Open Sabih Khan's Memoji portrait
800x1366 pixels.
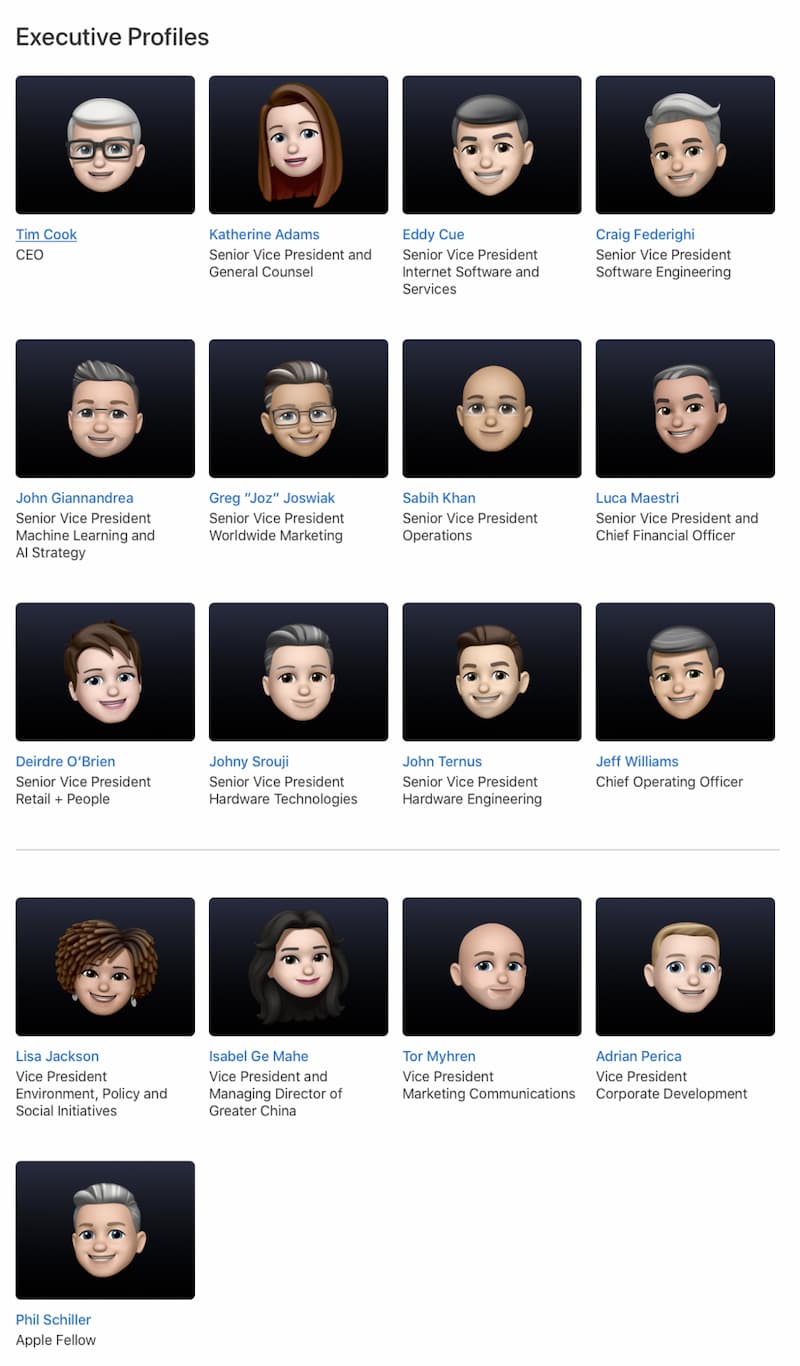492,408
